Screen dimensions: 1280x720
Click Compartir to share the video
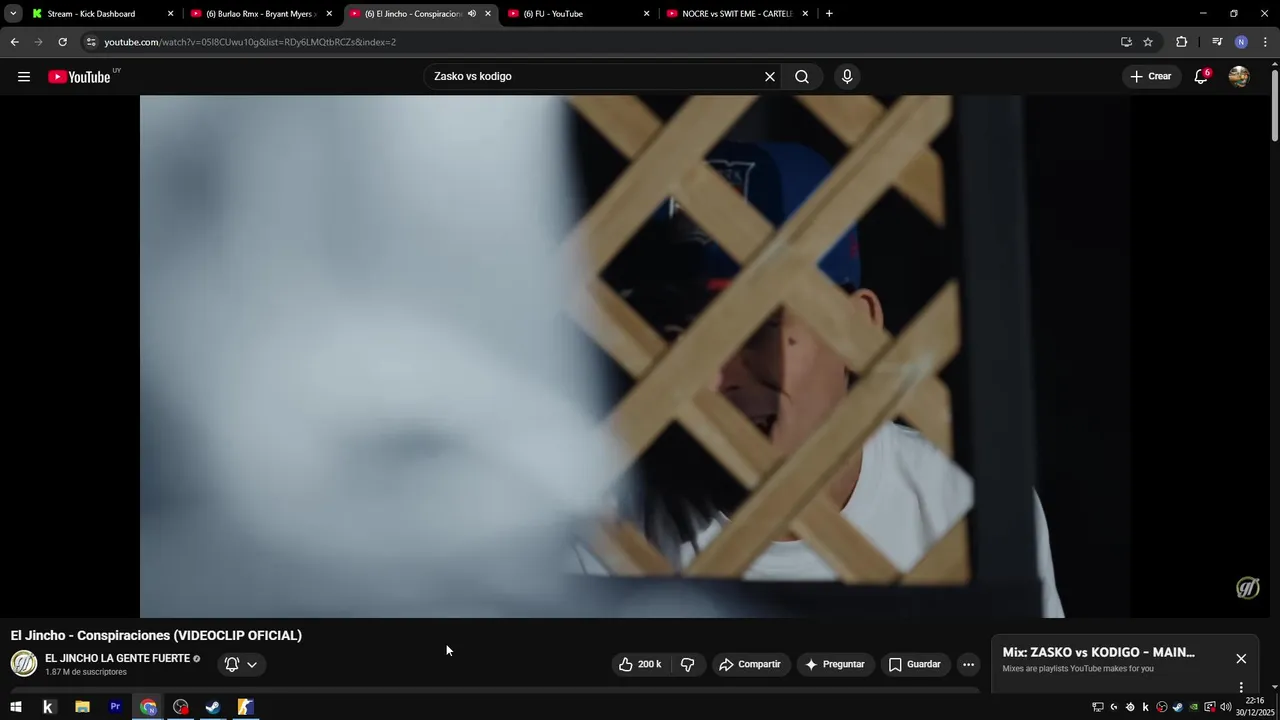750,664
